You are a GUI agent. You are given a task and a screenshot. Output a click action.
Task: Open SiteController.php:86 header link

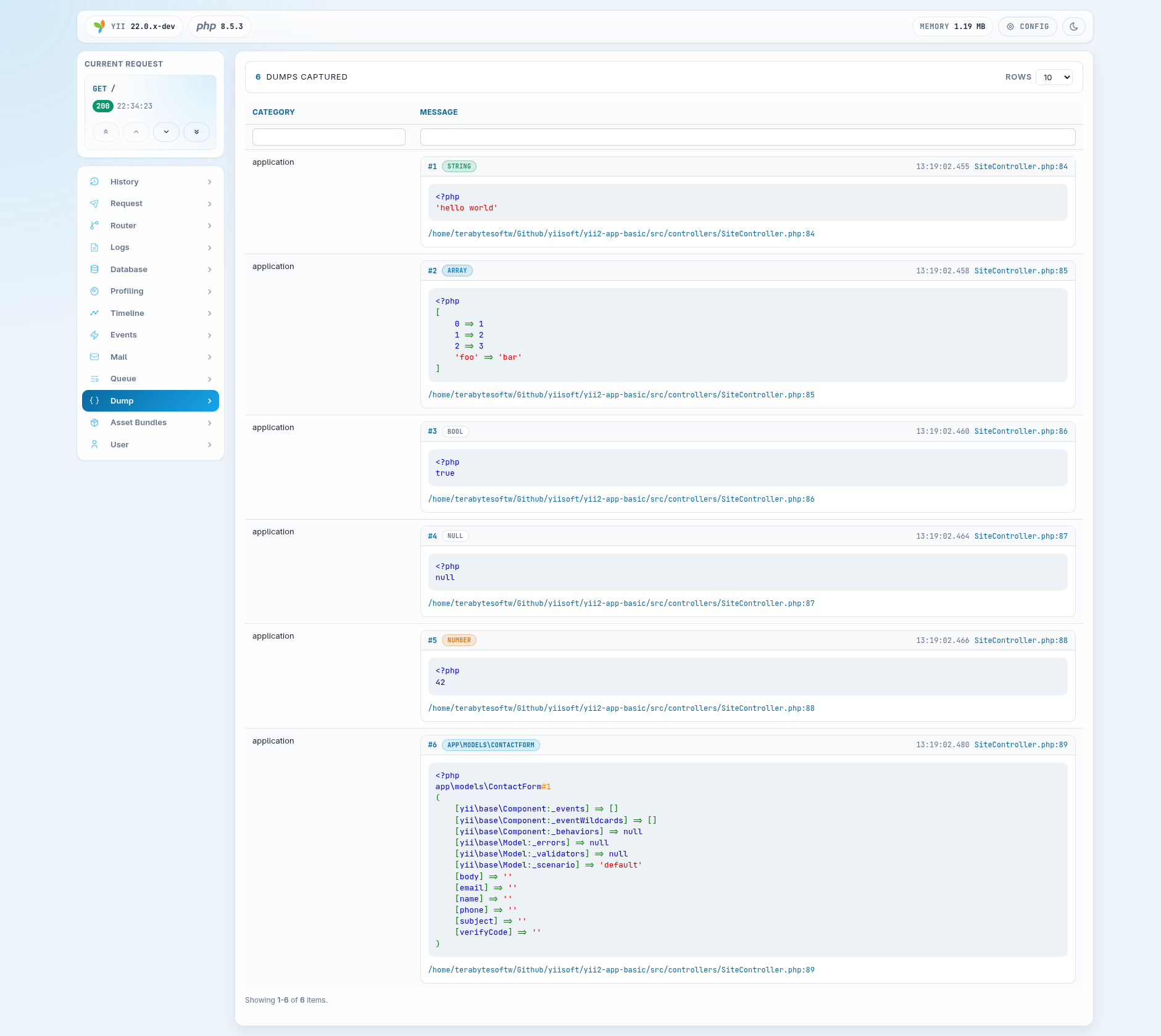1021,431
